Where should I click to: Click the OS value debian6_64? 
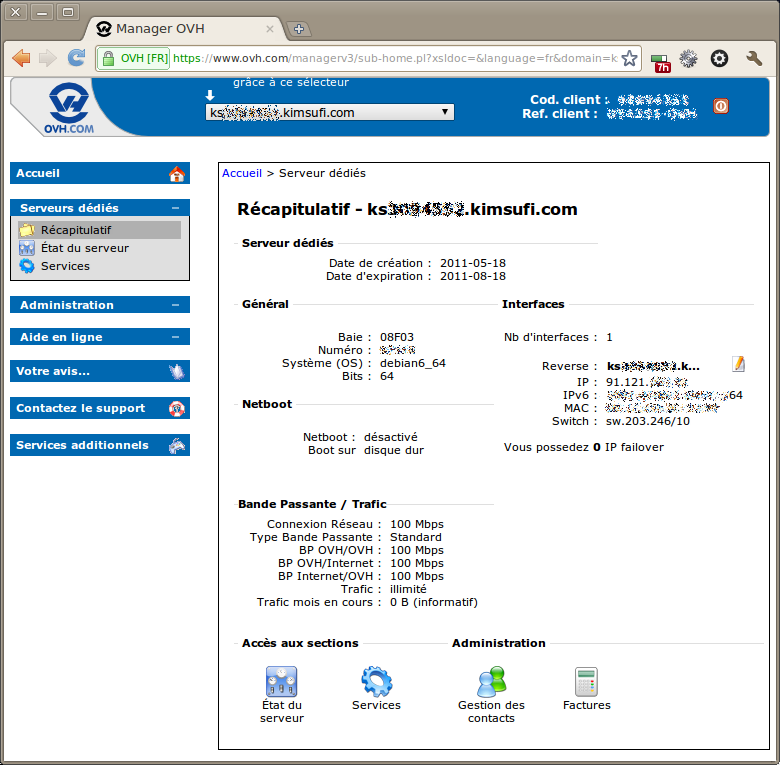(413, 363)
